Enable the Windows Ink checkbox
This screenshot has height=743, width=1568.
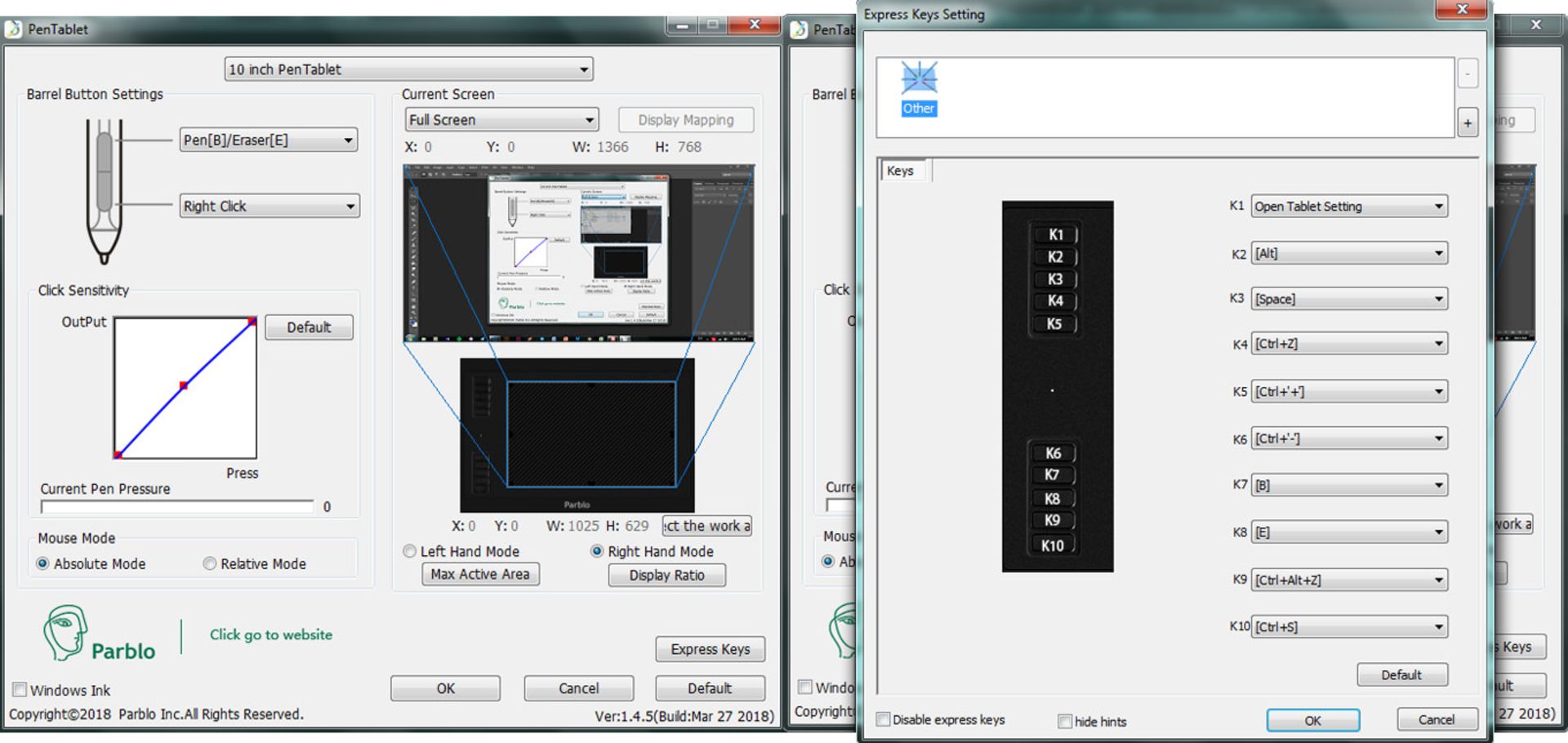20,689
